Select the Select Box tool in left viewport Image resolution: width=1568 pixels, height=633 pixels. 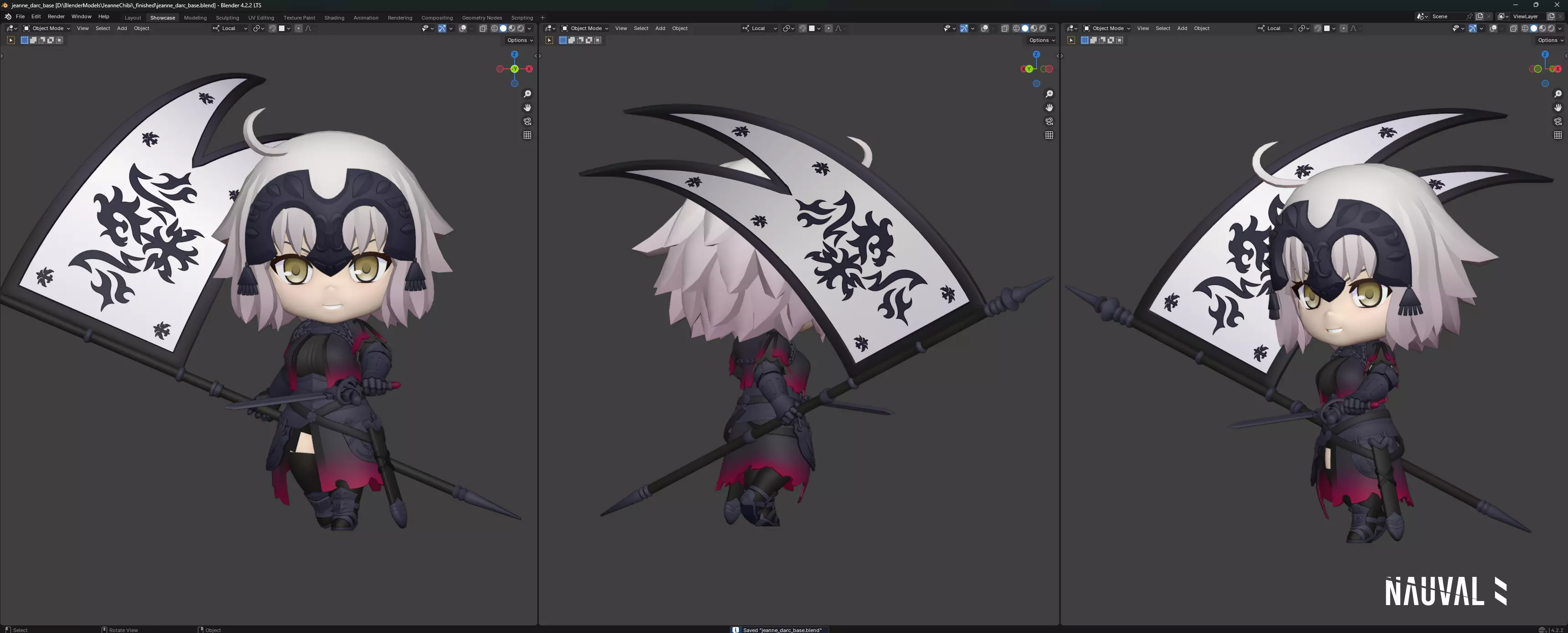click(x=10, y=40)
